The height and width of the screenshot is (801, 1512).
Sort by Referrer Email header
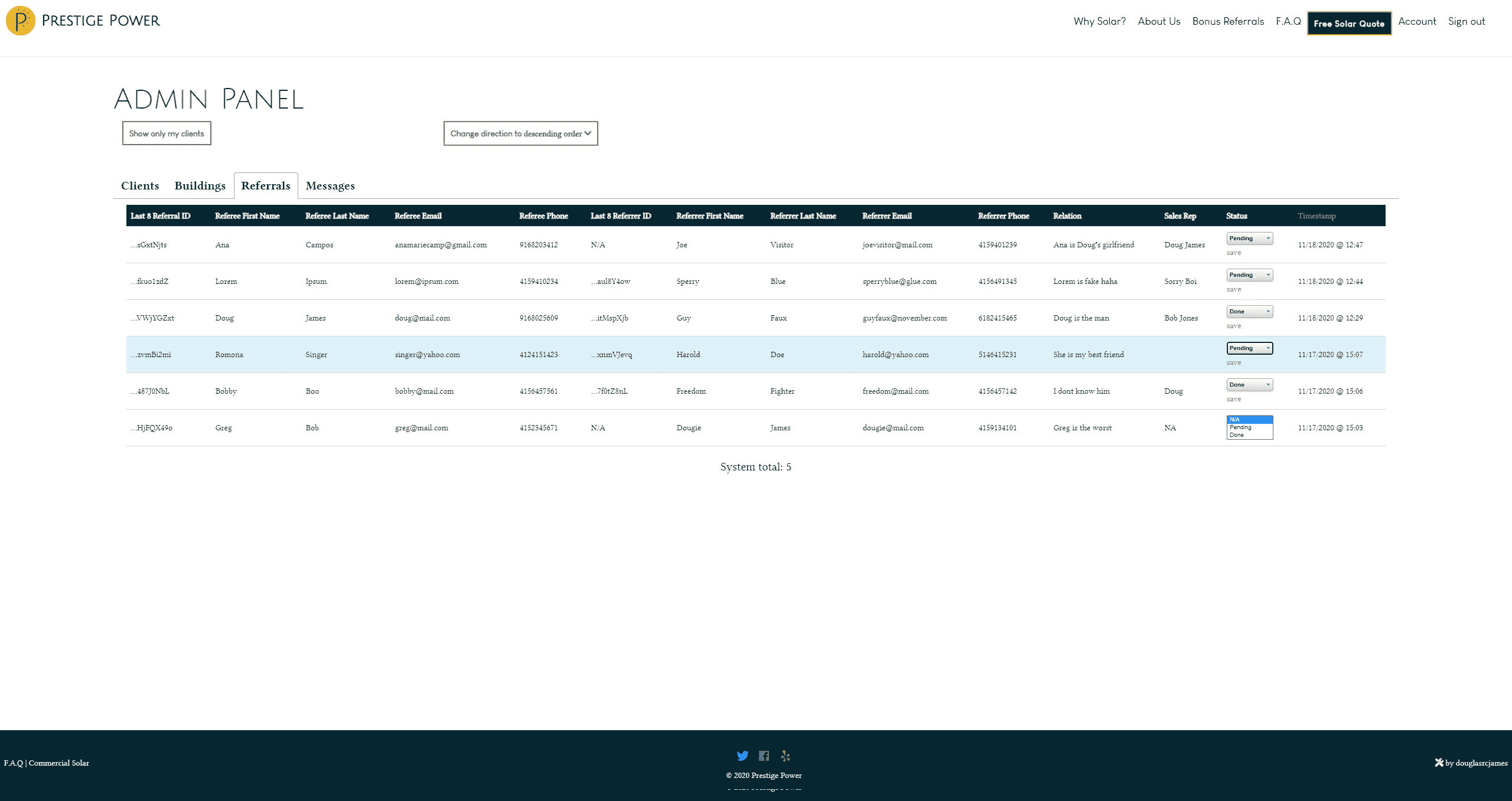(x=887, y=216)
